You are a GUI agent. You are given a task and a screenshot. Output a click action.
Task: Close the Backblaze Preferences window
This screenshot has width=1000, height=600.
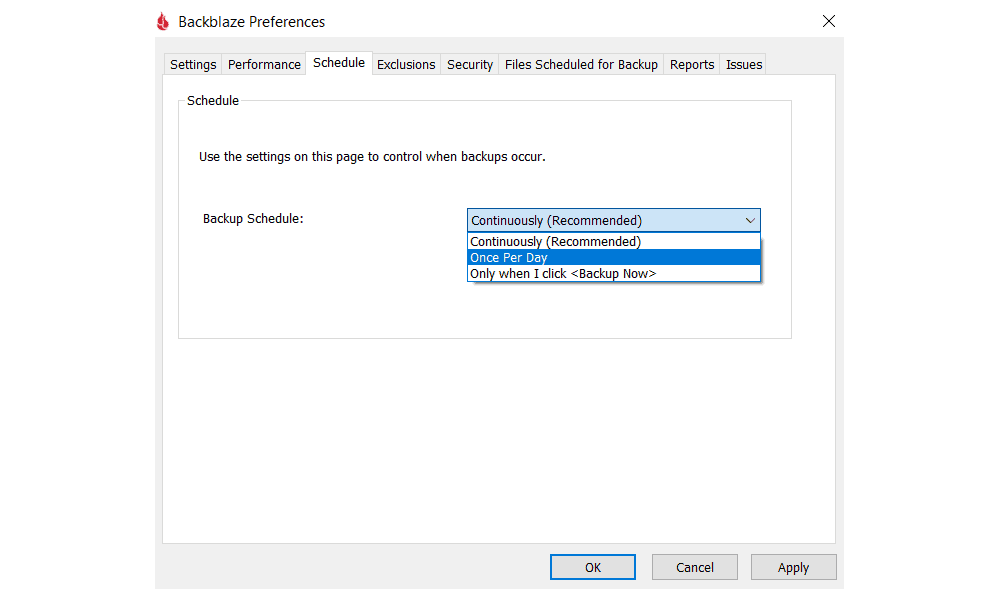828,21
